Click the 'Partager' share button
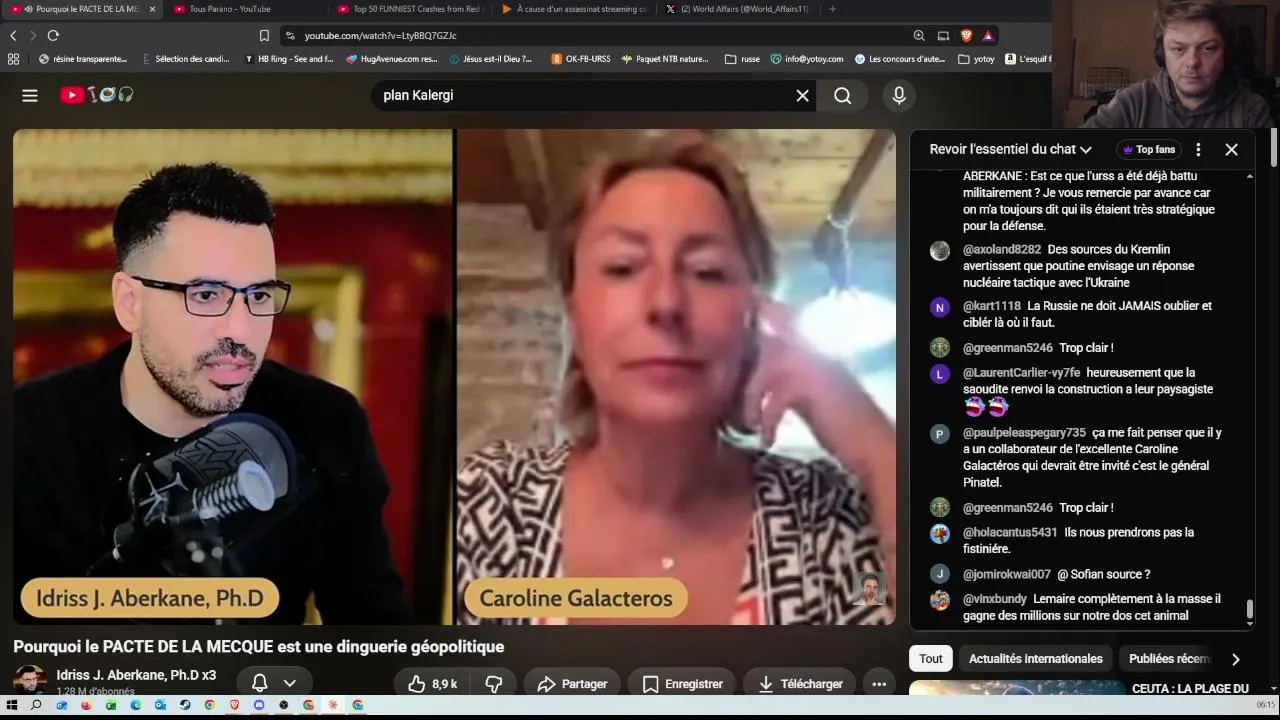 (572, 684)
